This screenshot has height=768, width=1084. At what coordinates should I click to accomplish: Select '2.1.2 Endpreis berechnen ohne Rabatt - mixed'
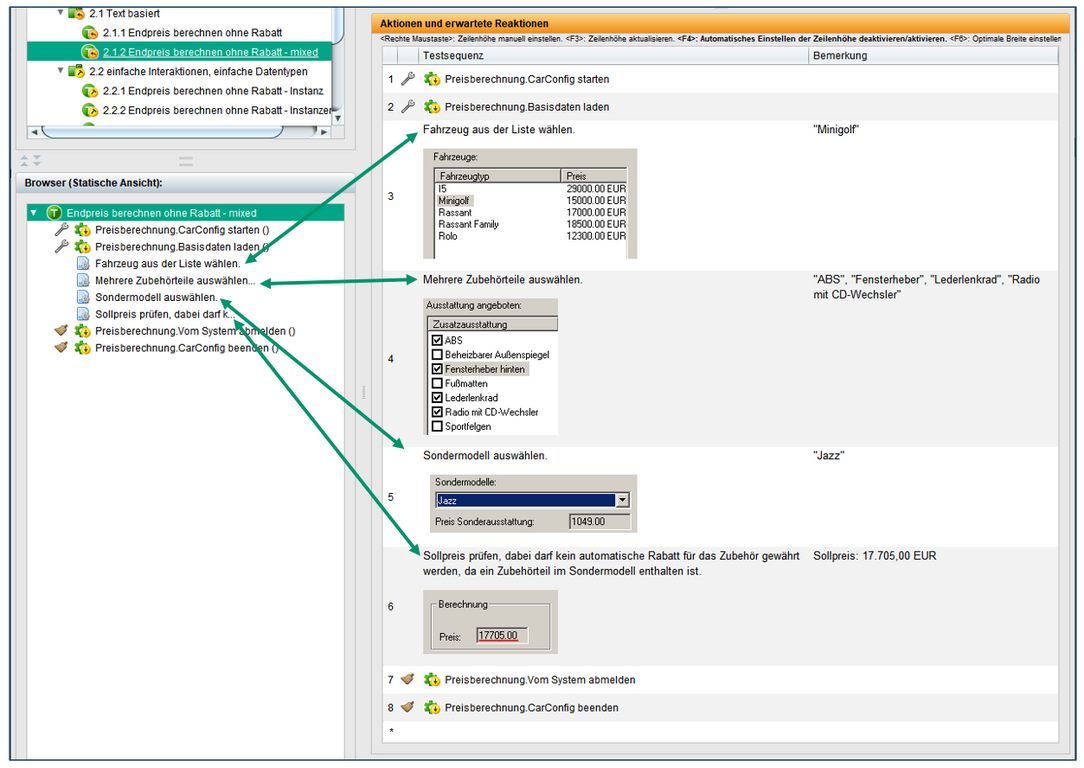(211, 52)
